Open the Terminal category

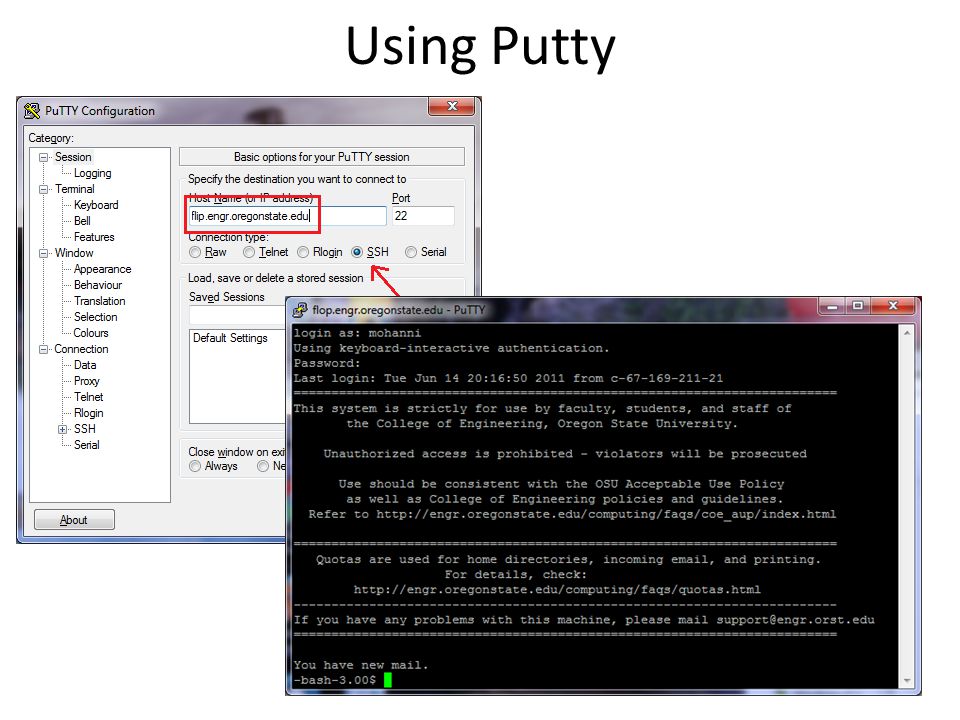click(x=75, y=189)
